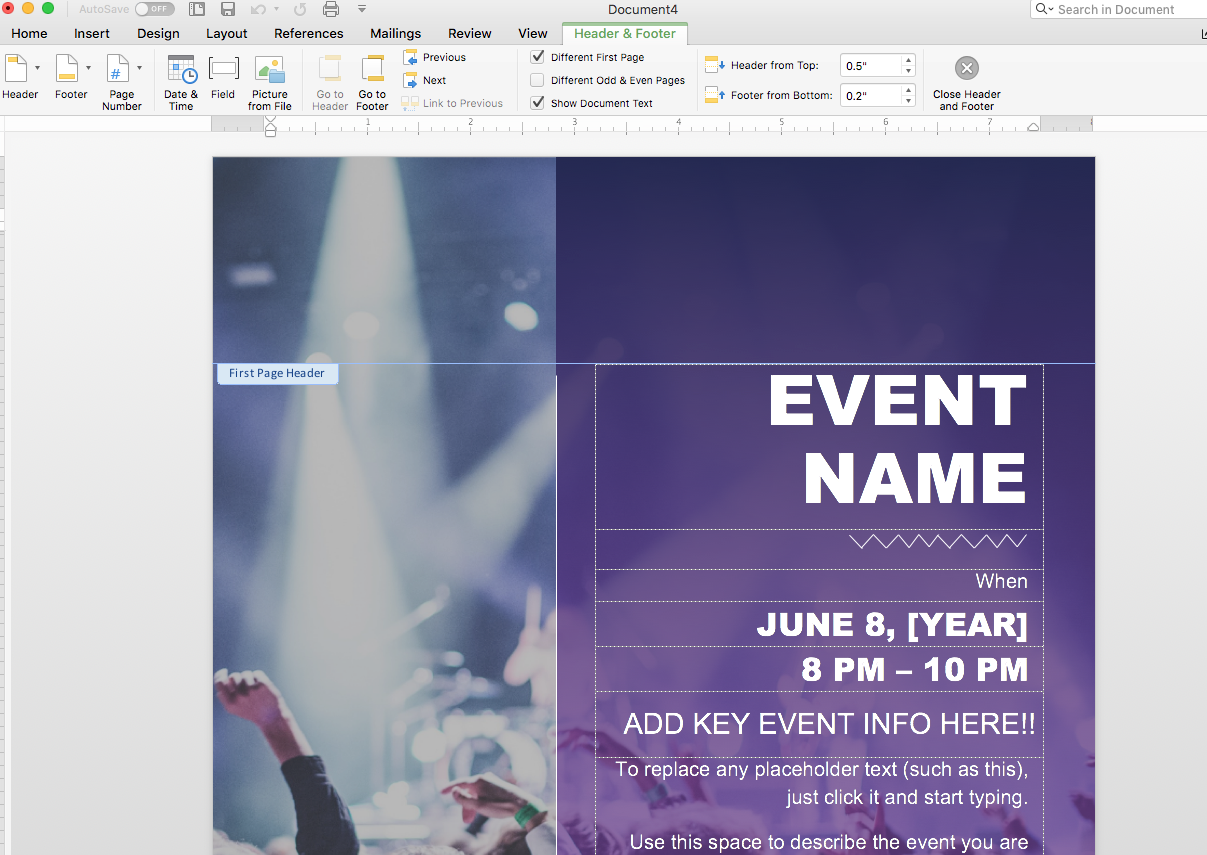1207x855 pixels.
Task: Navigate with the Next header button
Action: 425,80
